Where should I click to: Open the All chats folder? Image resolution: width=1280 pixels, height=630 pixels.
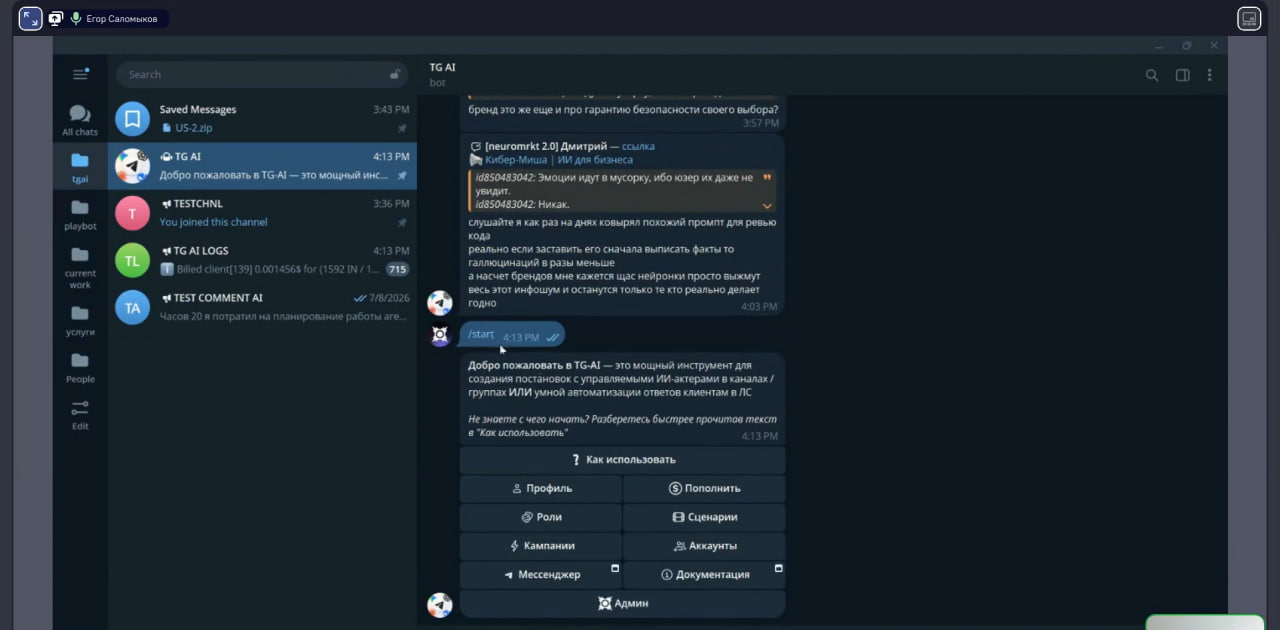[x=80, y=120]
